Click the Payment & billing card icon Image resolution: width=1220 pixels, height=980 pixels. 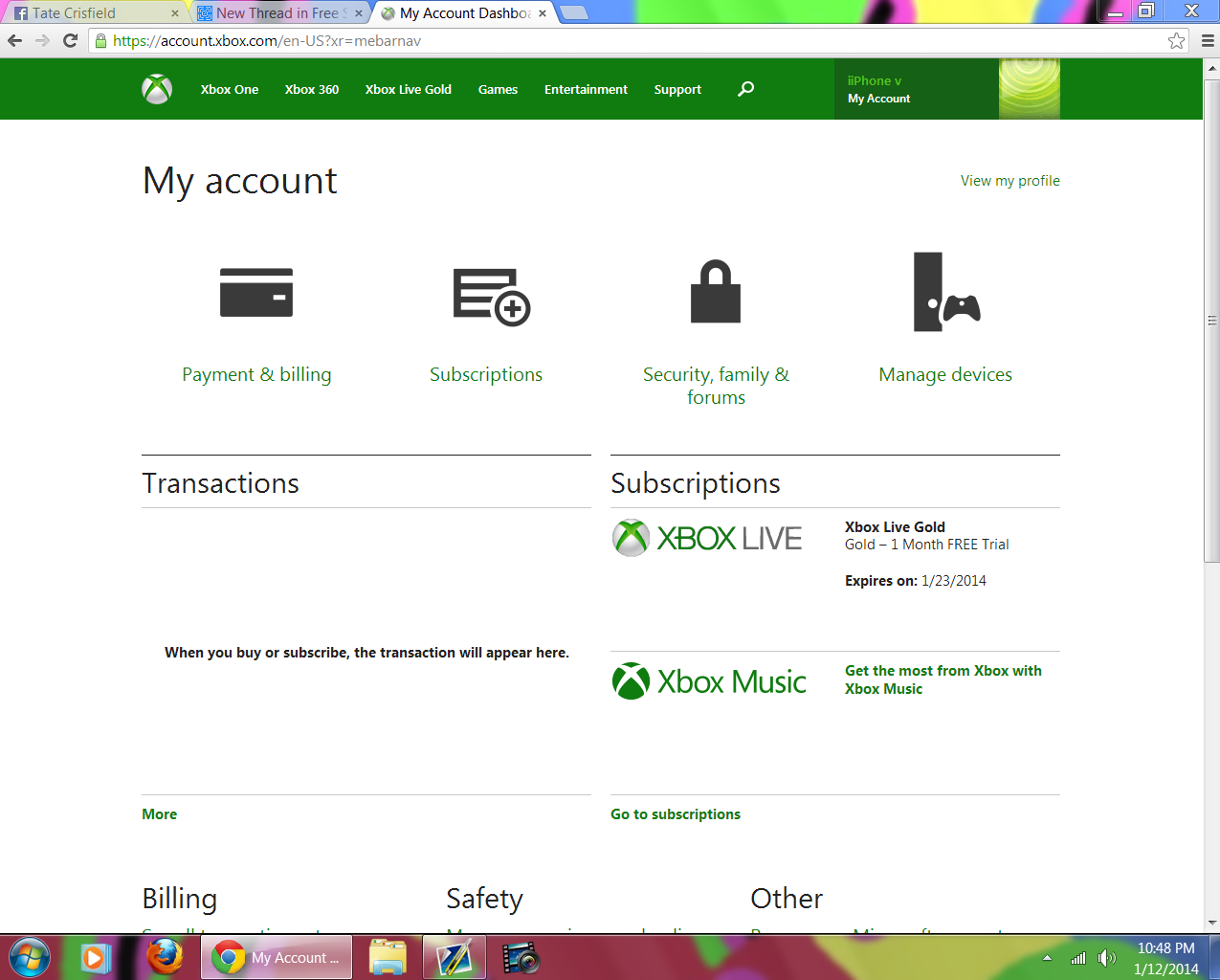click(x=256, y=292)
